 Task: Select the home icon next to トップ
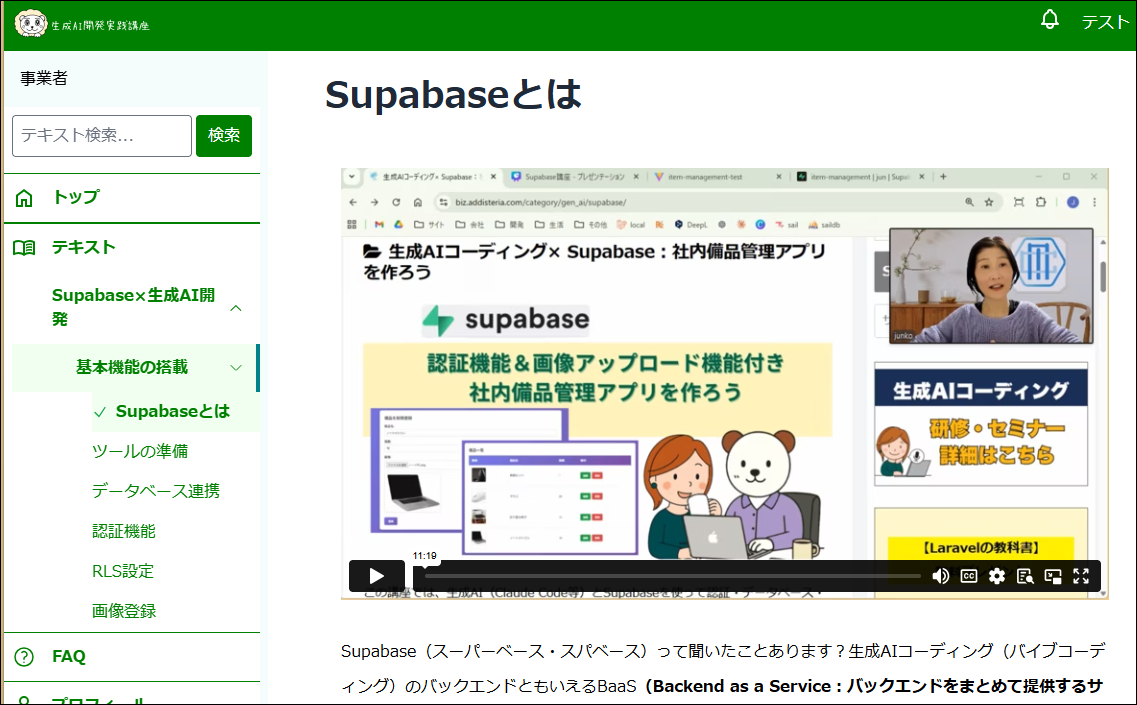click(22, 197)
